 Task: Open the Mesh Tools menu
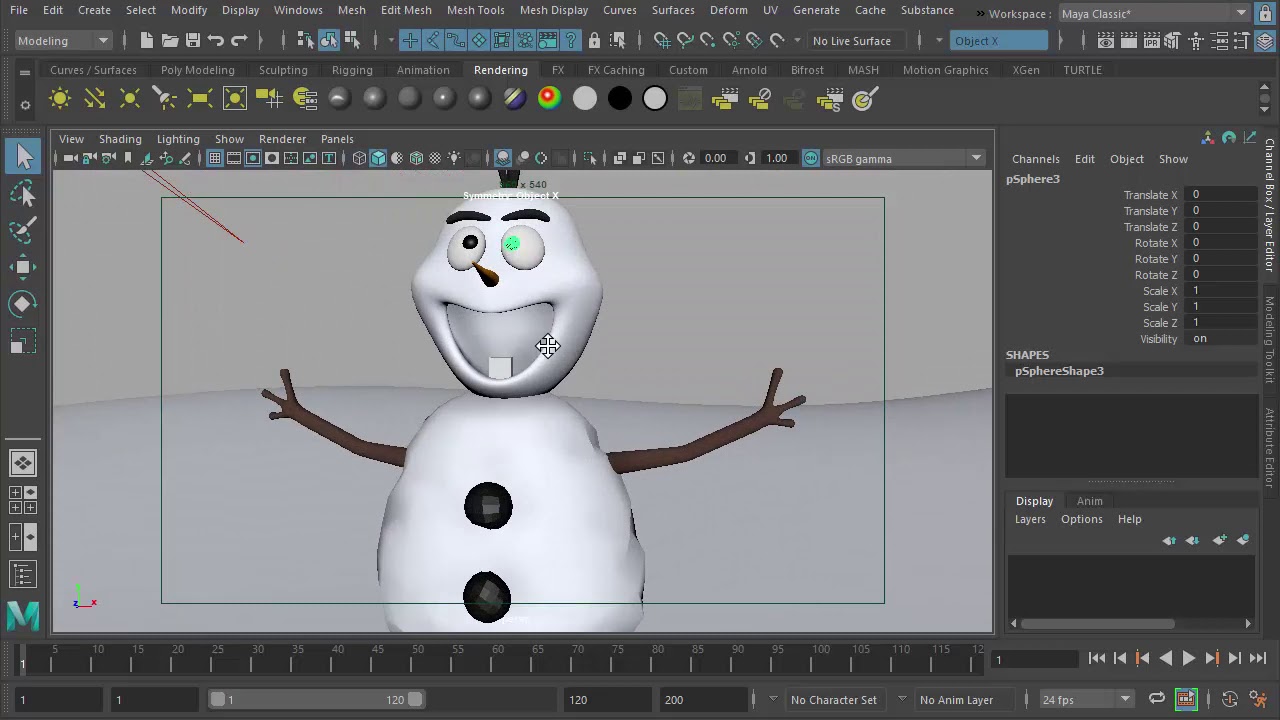click(x=475, y=10)
